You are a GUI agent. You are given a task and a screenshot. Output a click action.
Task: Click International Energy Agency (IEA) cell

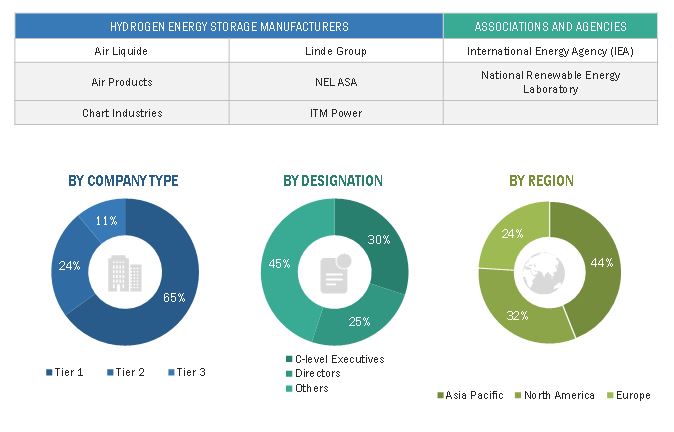click(550, 50)
